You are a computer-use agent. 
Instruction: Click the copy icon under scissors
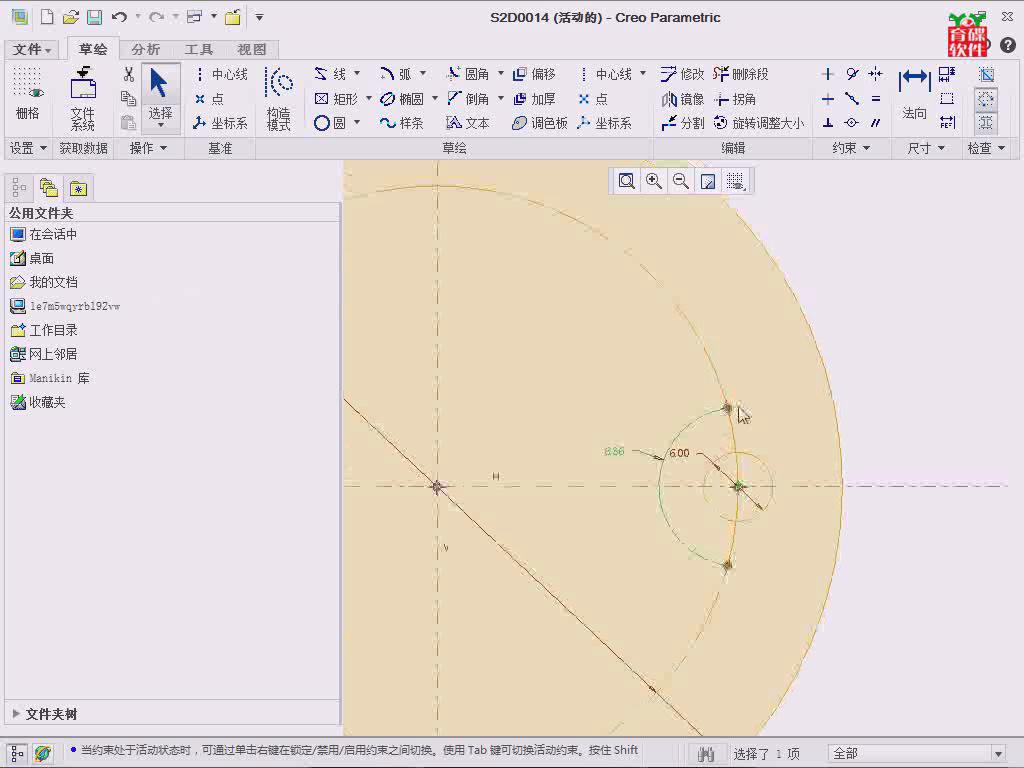(x=129, y=99)
